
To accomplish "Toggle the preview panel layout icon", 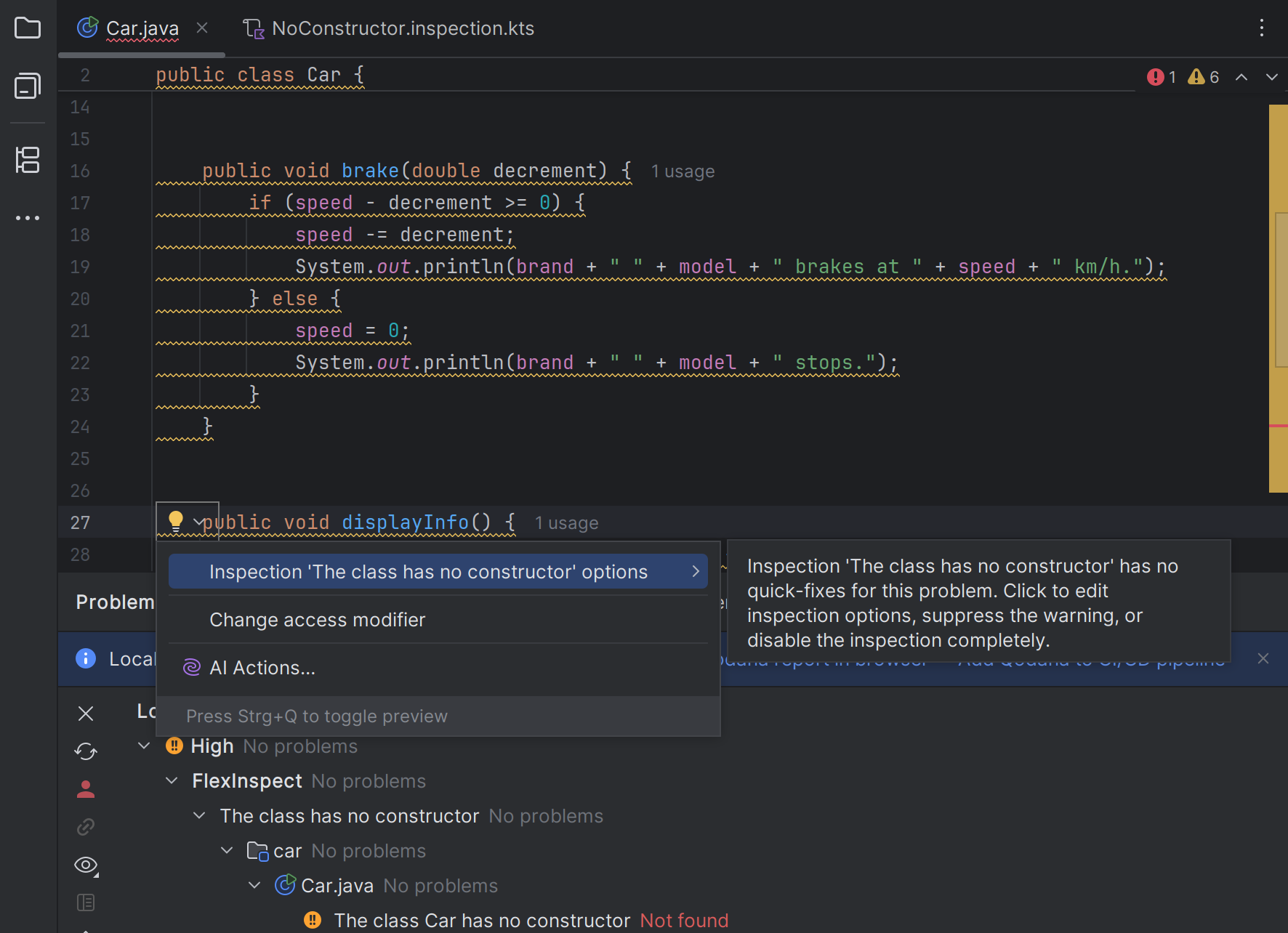I will point(86,902).
